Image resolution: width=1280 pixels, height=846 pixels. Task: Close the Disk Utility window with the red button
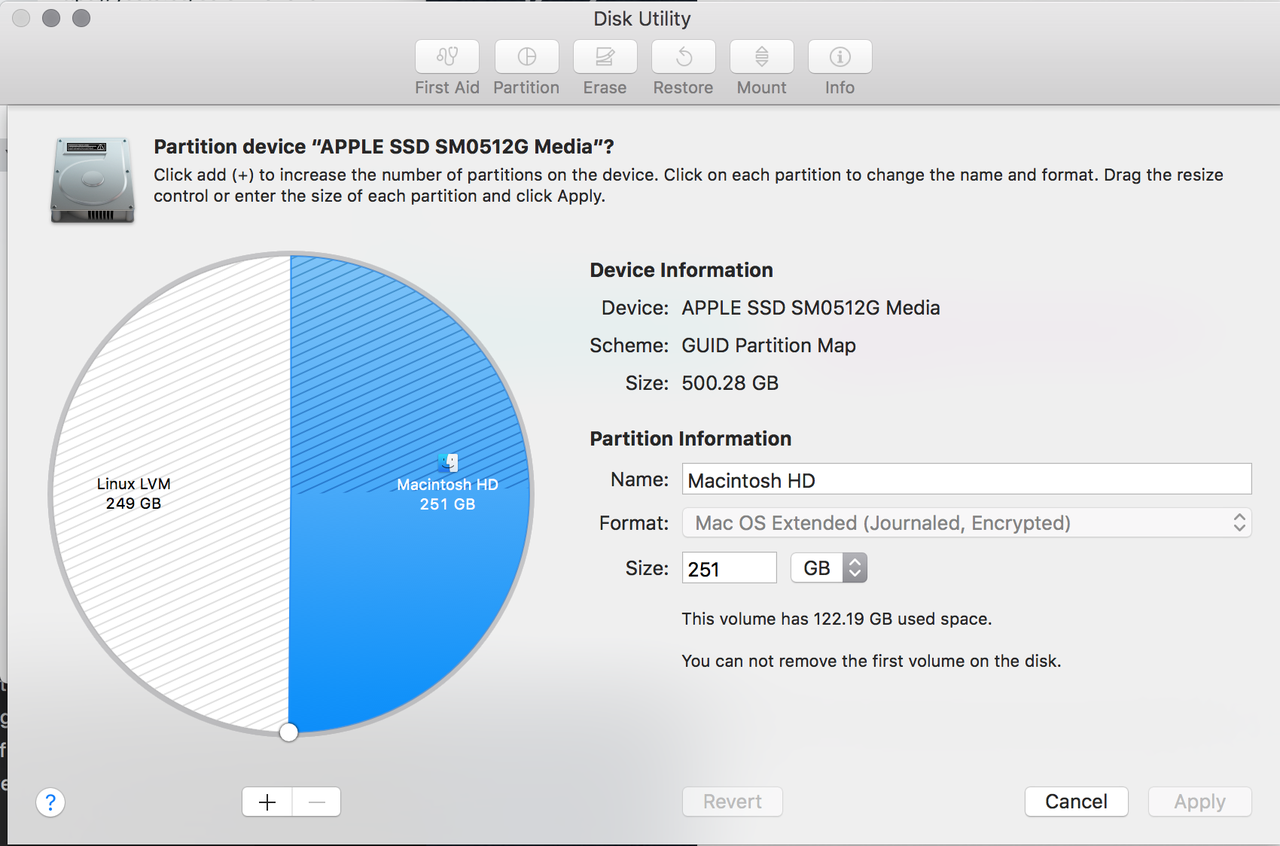pyautogui.click(x=20, y=18)
